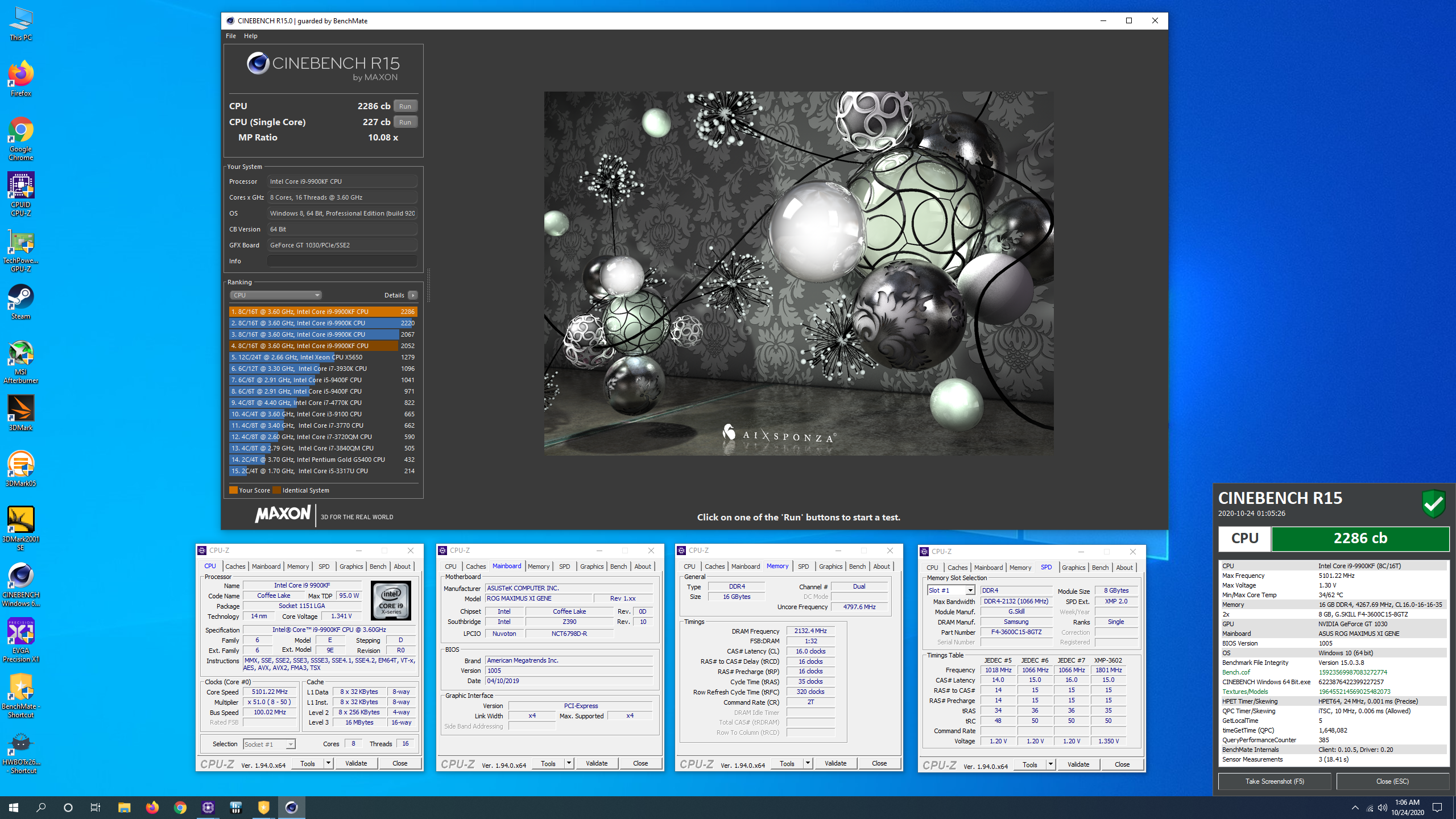Open the Socket #1 selection dropdown
The image size is (1456, 819).
click(269, 744)
